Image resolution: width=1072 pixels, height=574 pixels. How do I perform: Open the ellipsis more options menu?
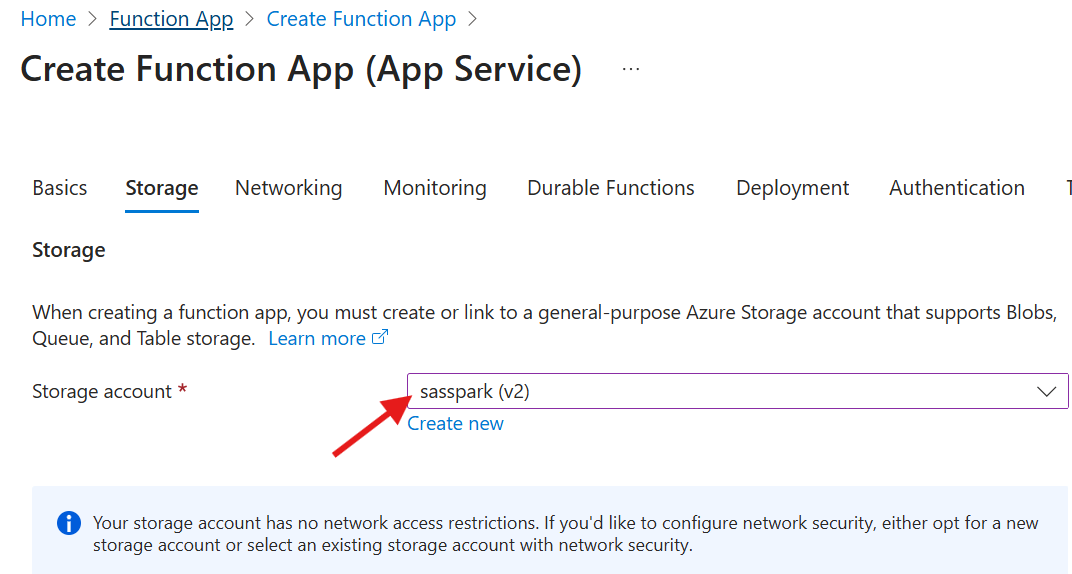(x=630, y=69)
